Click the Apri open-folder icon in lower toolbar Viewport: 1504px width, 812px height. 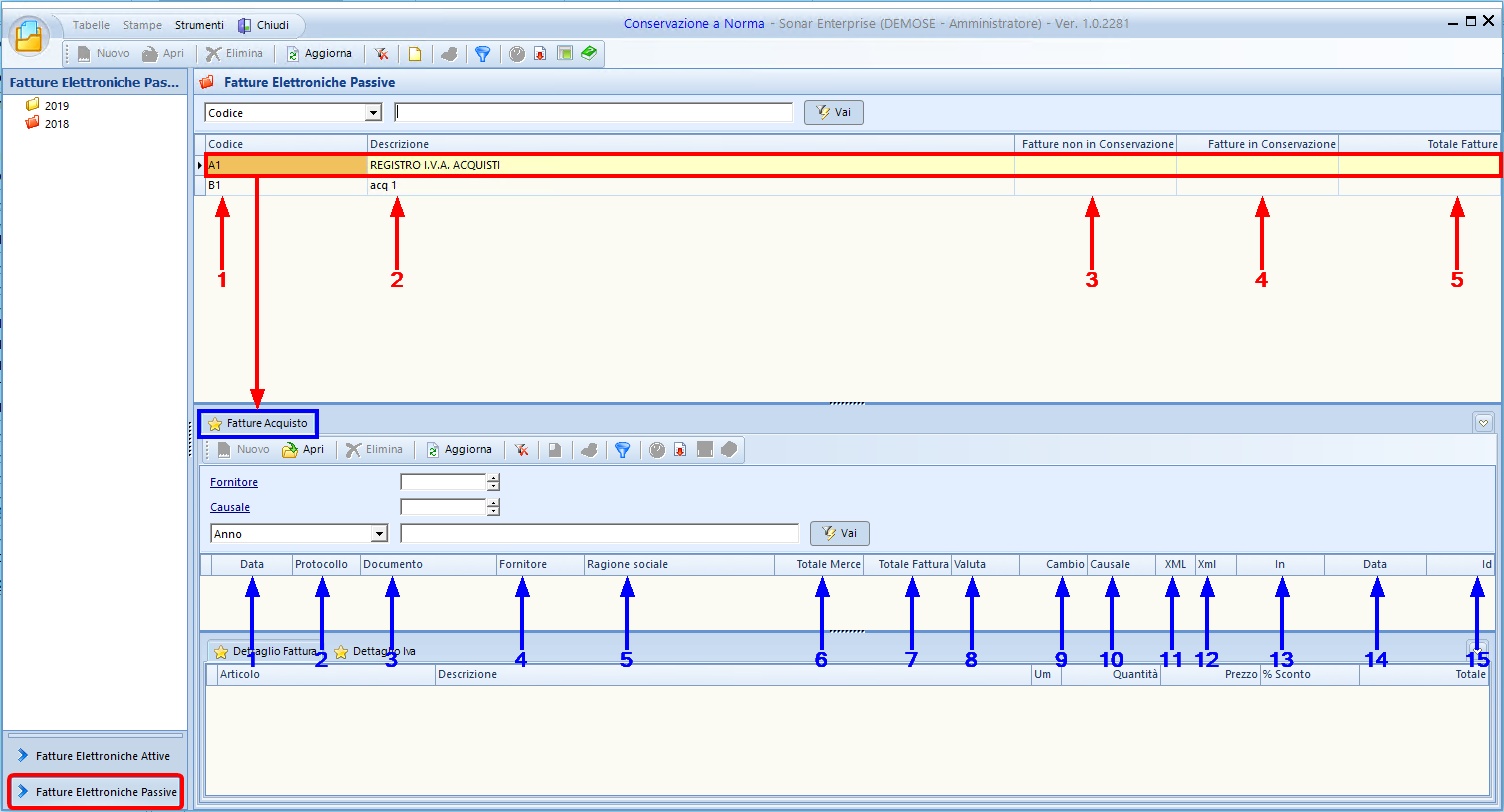[x=303, y=450]
